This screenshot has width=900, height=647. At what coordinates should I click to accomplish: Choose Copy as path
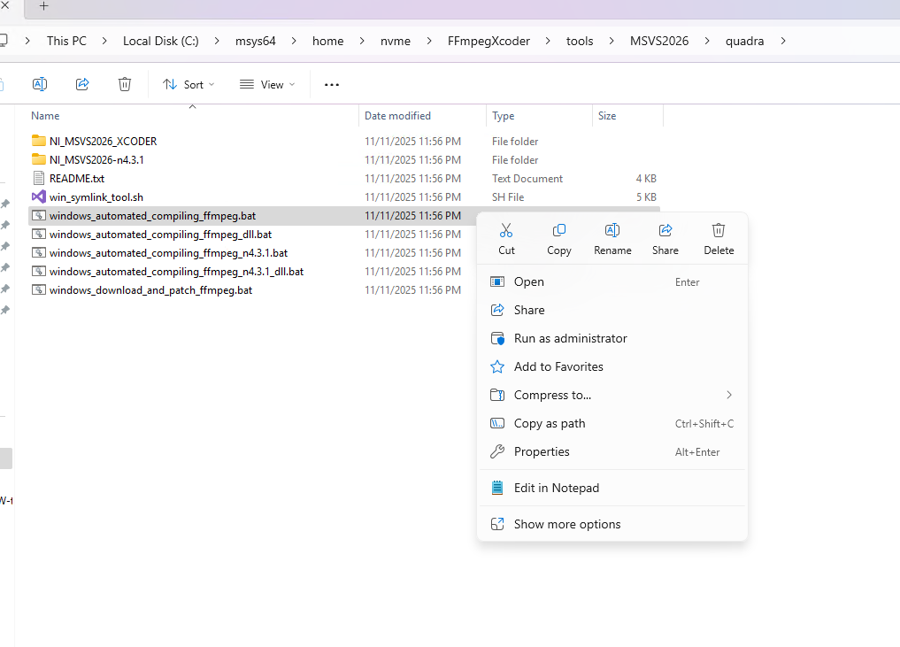click(612, 424)
